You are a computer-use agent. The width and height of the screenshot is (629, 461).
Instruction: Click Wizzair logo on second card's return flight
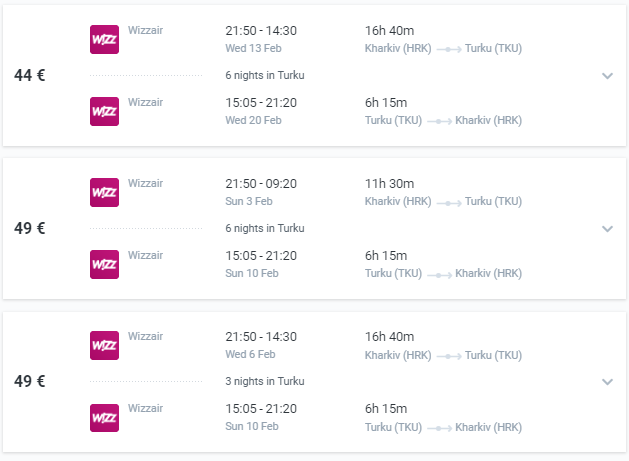(x=104, y=264)
